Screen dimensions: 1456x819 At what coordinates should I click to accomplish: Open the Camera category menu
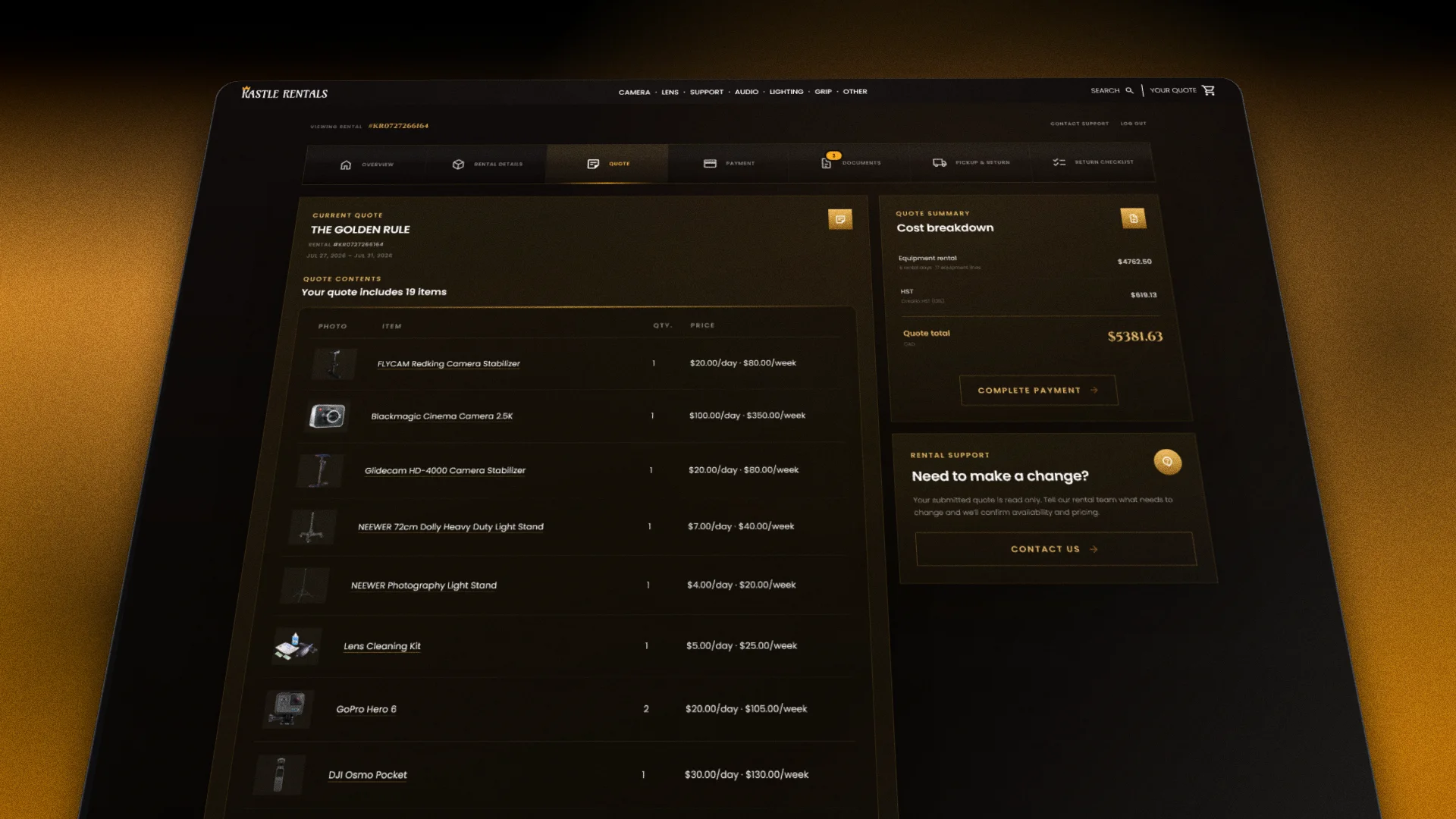pos(634,93)
